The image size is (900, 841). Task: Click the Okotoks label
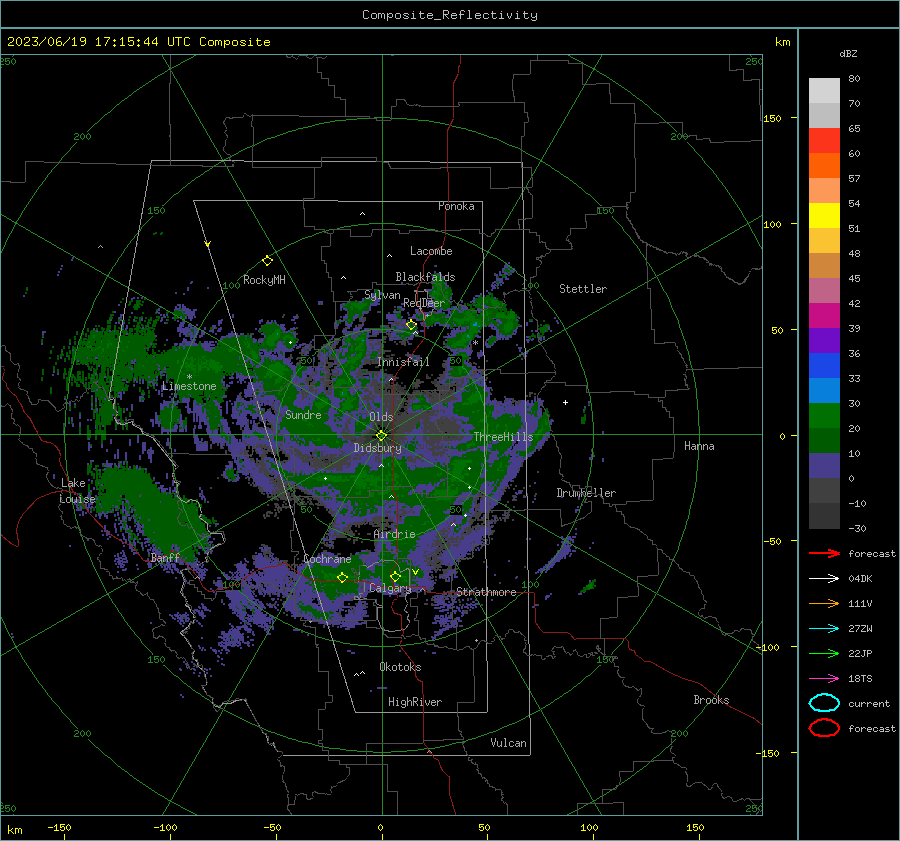400,667
